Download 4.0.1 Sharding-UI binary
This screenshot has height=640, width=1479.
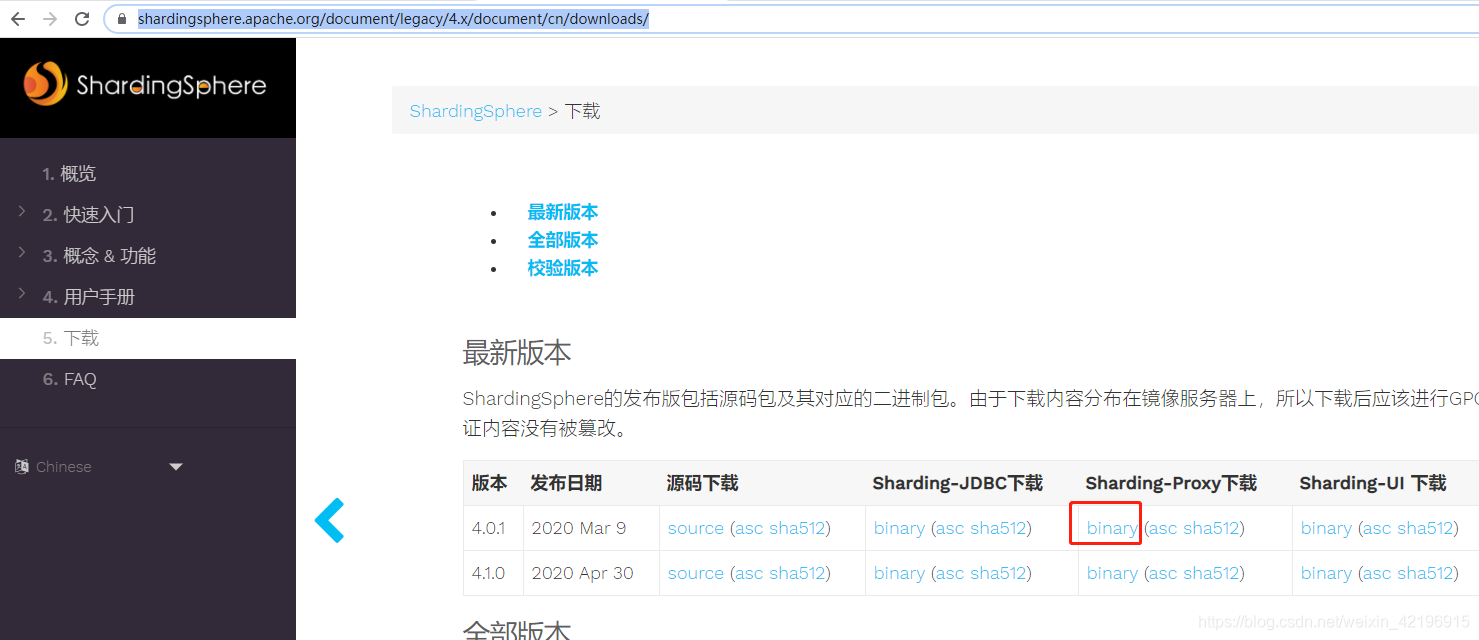tap(1326, 528)
